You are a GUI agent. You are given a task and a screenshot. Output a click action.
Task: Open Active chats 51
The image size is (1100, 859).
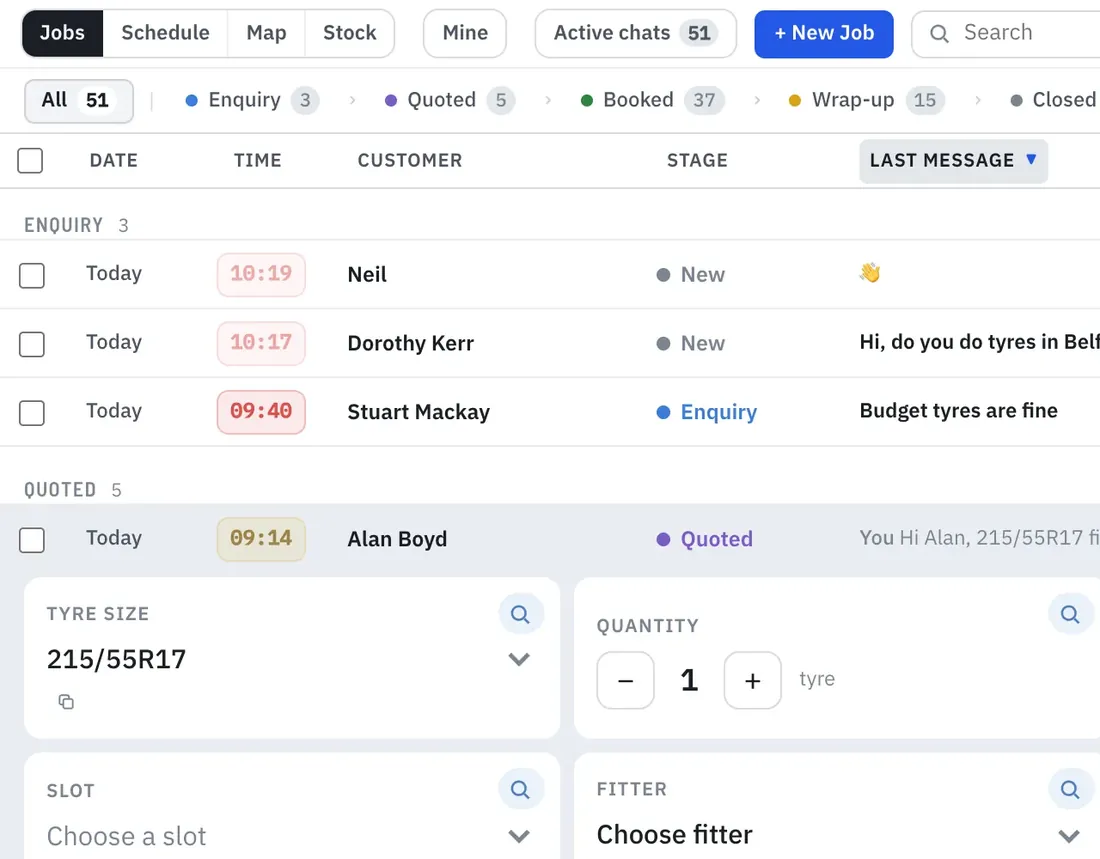point(636,33)
